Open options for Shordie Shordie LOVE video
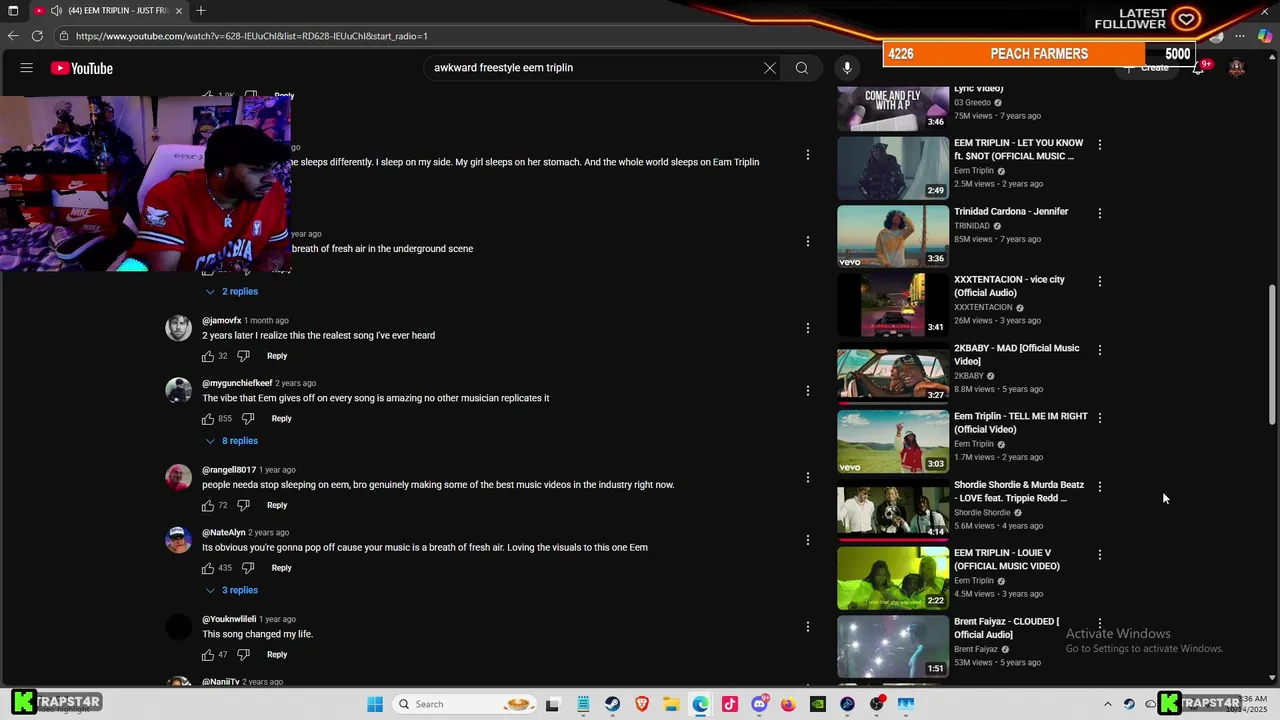 click(x=1100, y=486)
